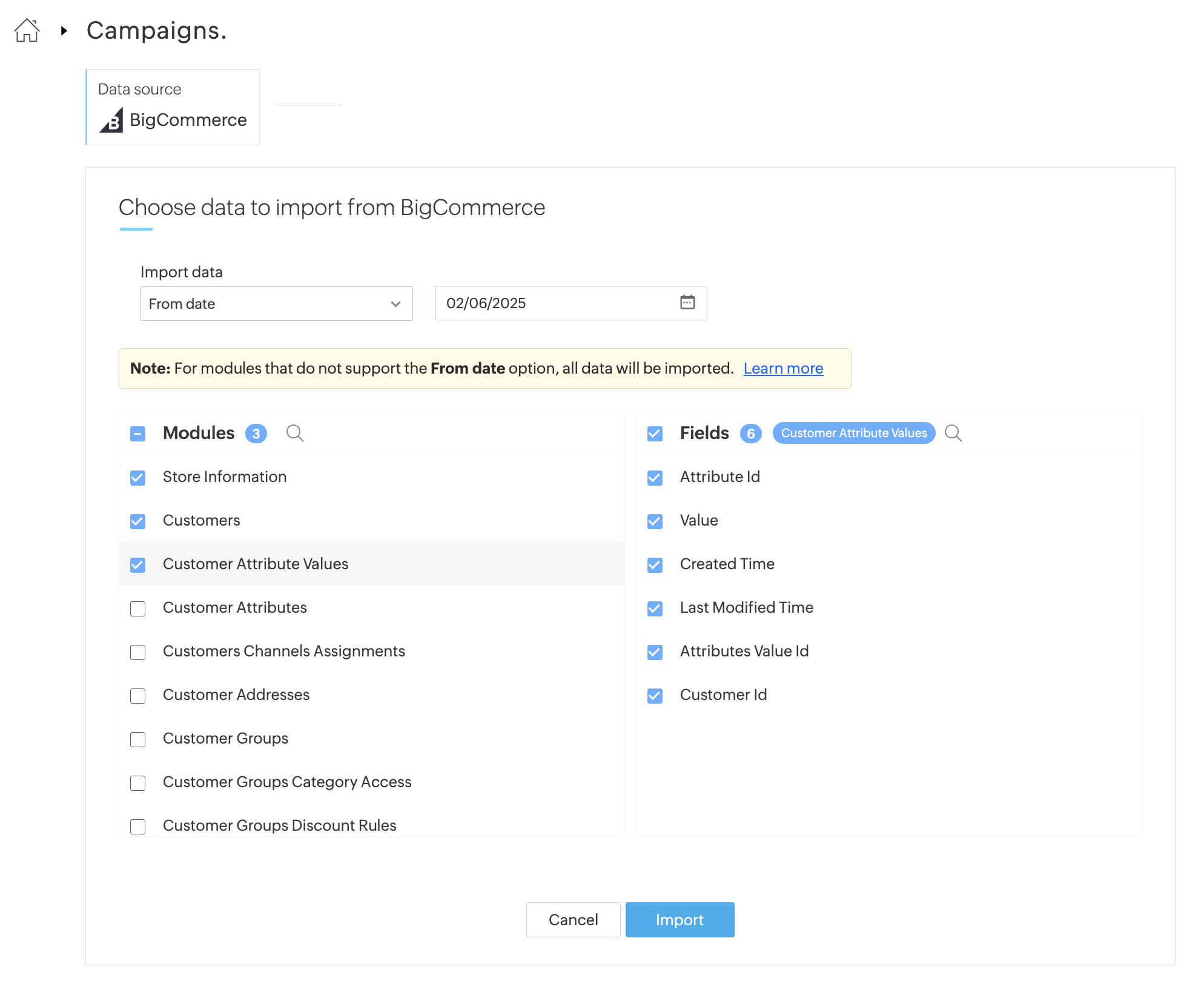This screenshot has width=1204, height=987.
Task: Open the Learn more link
Action: pyautogui.click(x=783, y=368)
